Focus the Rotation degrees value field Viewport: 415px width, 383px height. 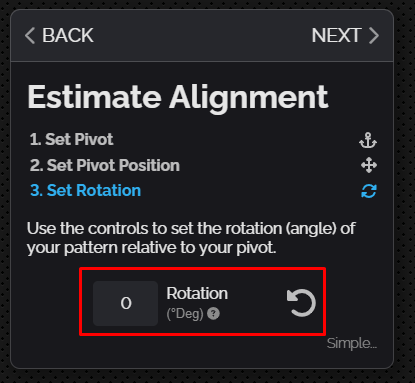(x=126, y=303)
